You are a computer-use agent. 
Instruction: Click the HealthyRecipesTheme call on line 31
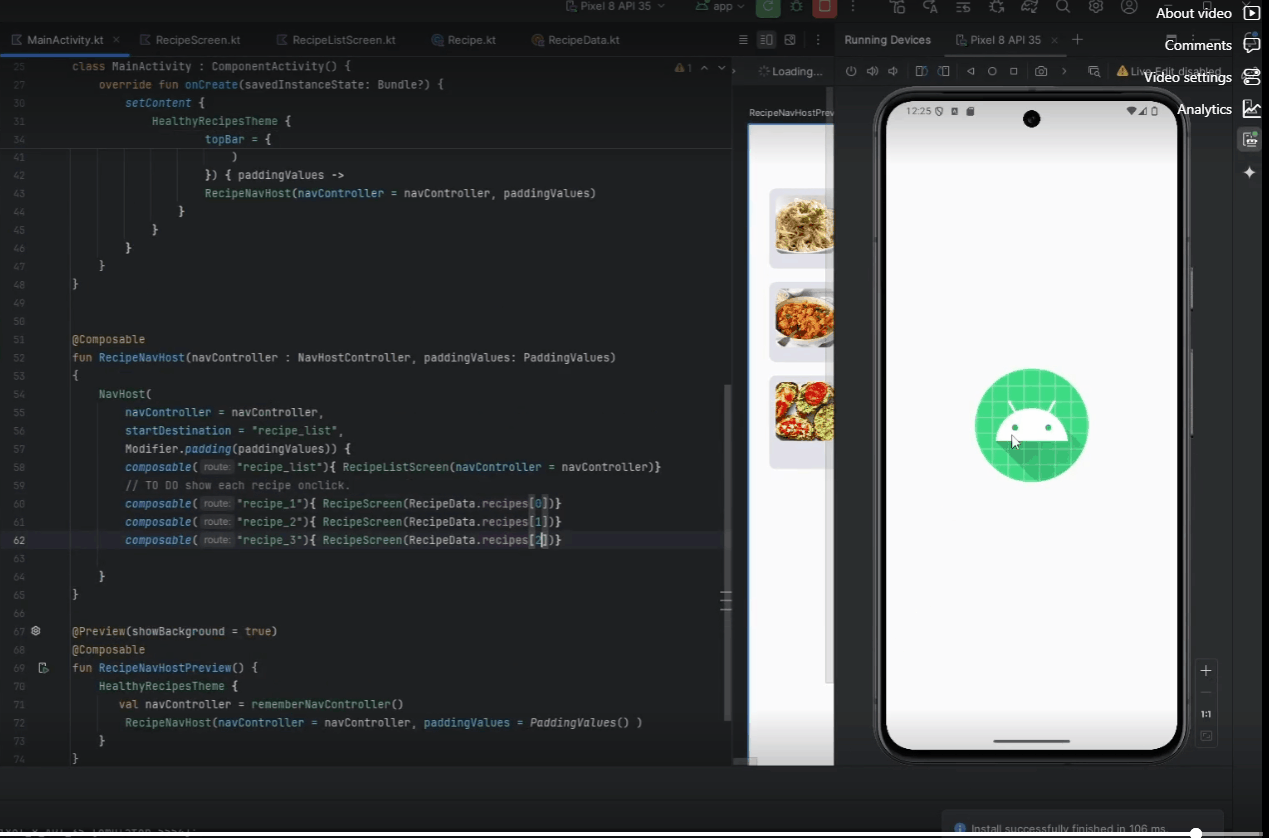[x=215, y=121]
